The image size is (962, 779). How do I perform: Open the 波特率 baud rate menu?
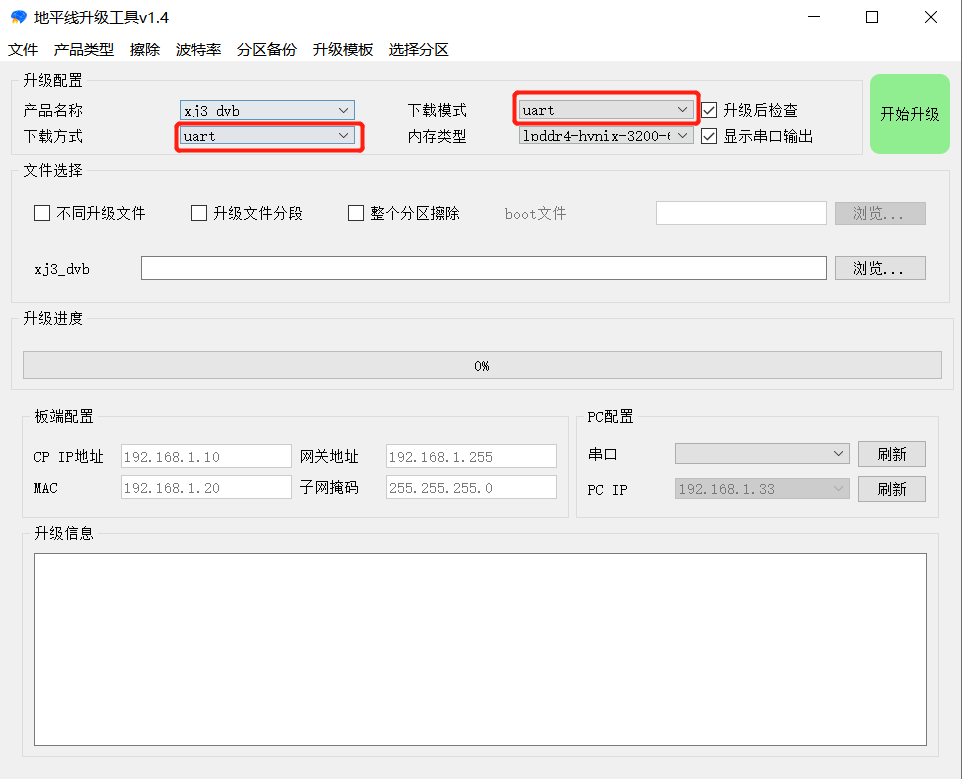coord(198,49)
